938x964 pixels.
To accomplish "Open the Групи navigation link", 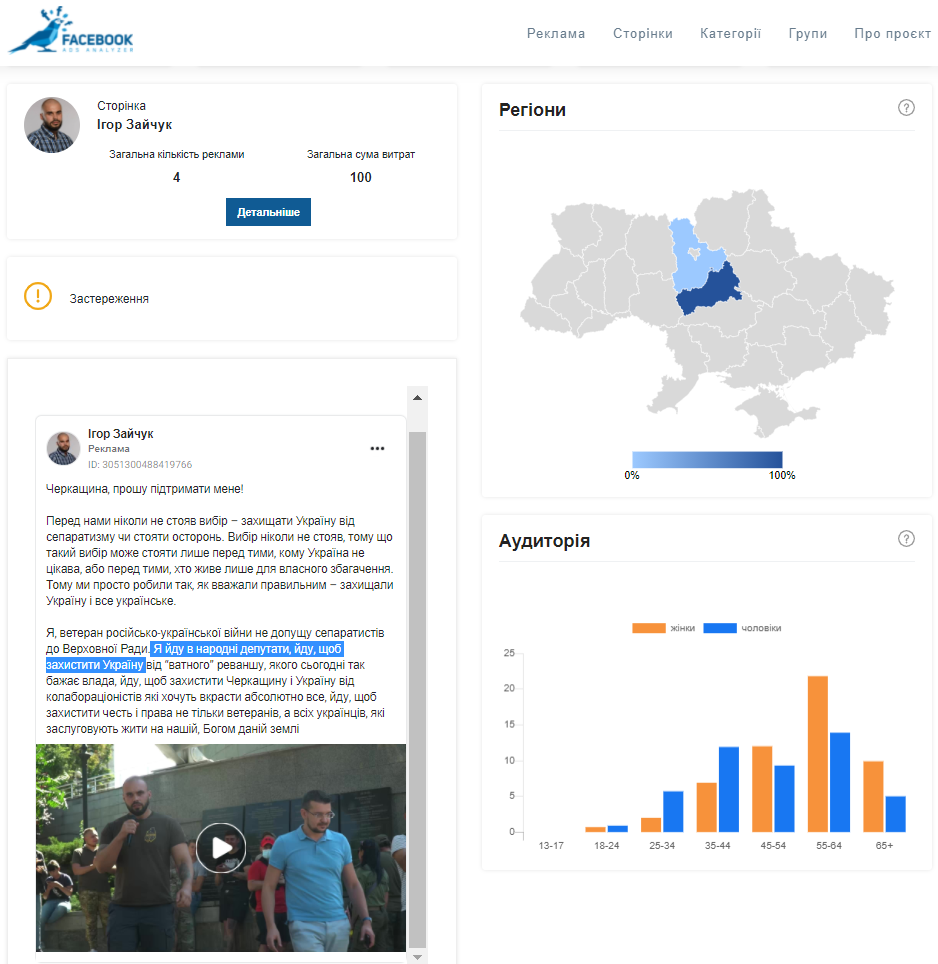I will pyautogui.click(x=807, y=33).
